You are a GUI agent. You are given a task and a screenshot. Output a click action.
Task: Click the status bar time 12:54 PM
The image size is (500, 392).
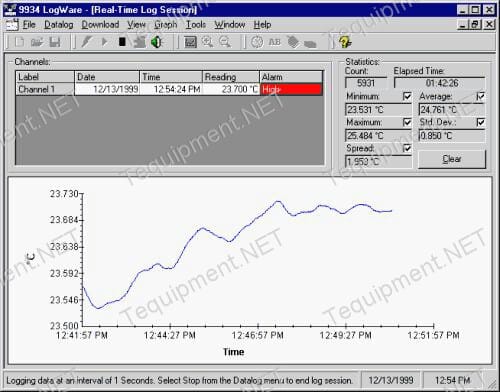453,380
